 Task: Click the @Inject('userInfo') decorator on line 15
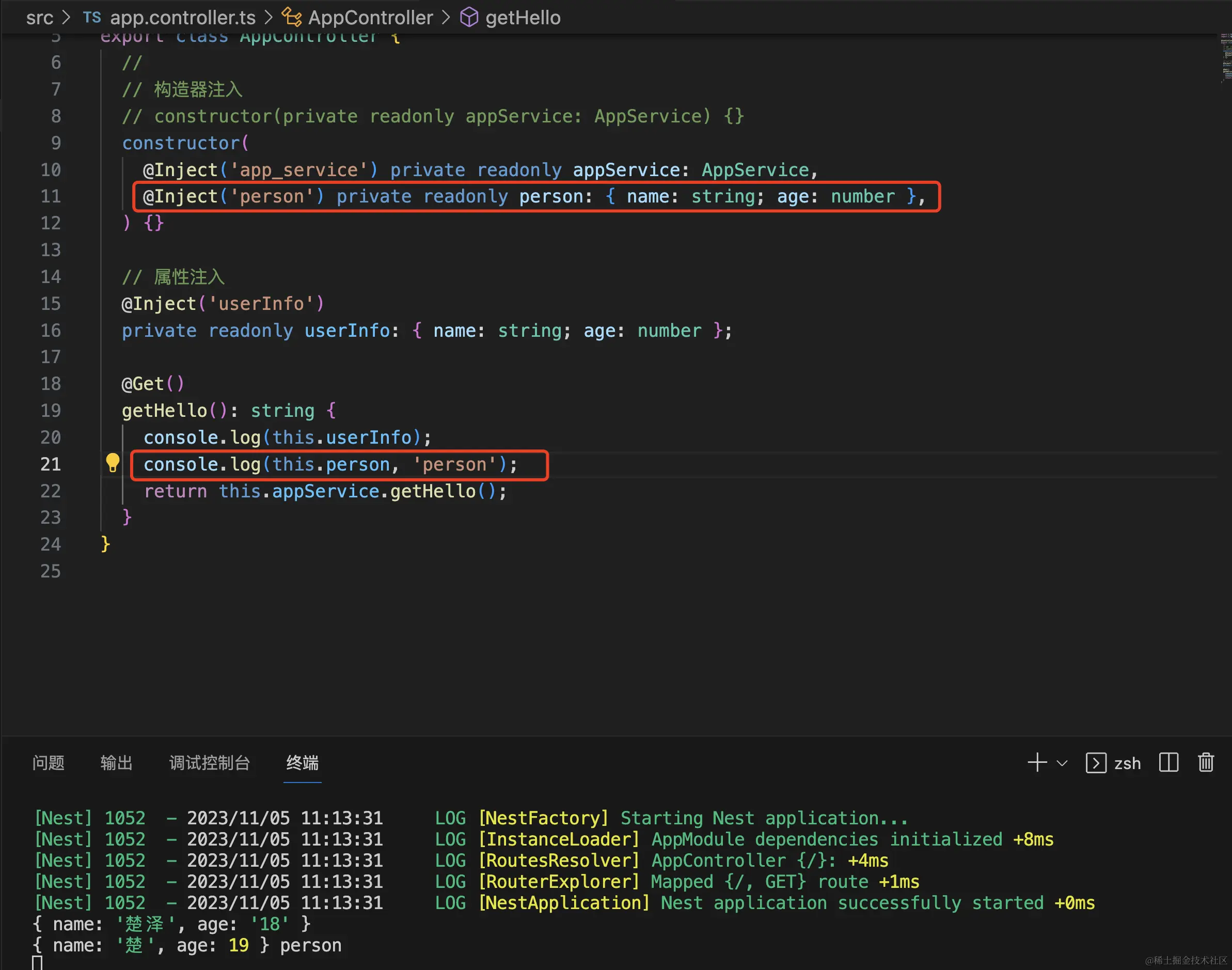pos(223,304)
